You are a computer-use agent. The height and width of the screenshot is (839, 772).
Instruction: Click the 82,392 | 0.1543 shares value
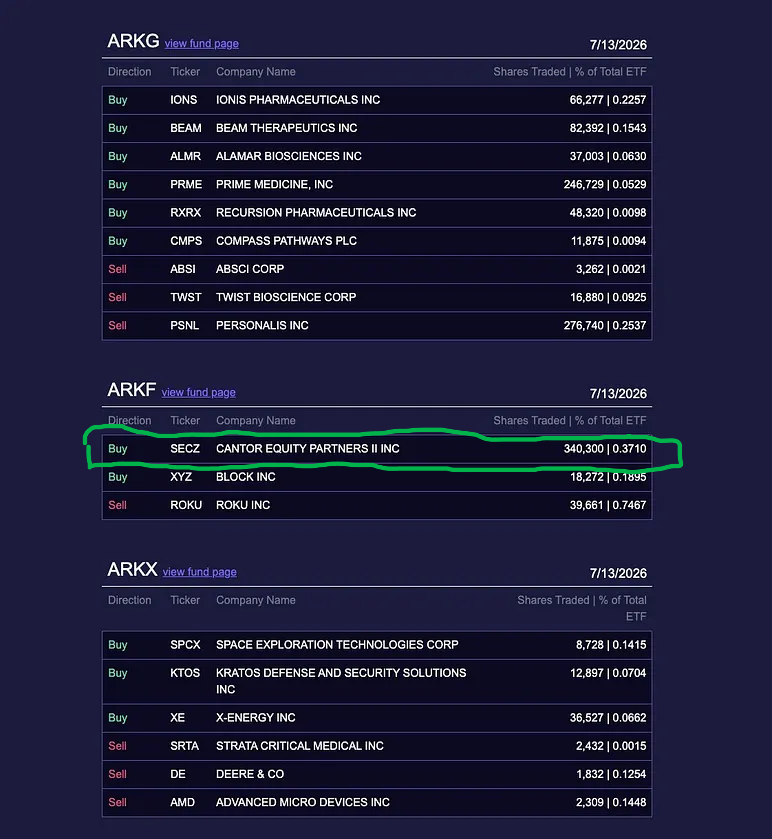coord(608,128)
